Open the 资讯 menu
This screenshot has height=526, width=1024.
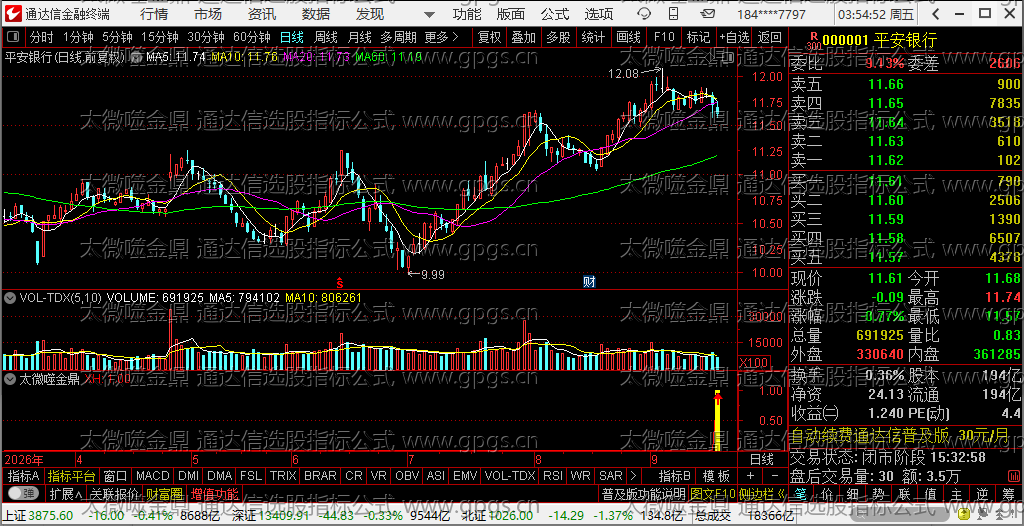[261, 14]
